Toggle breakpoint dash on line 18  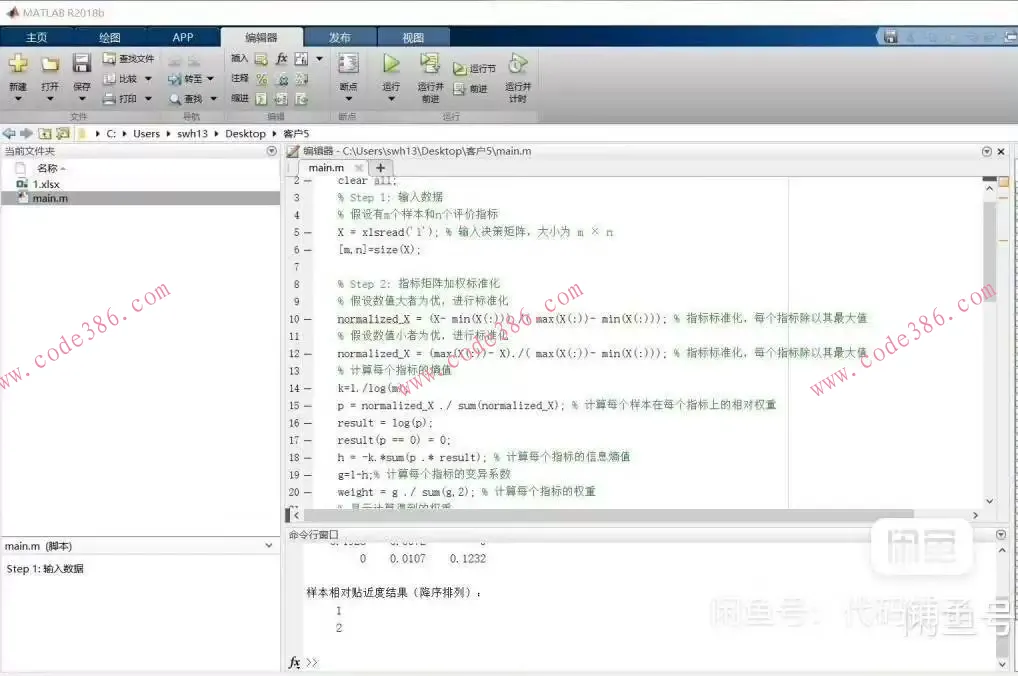tap(308, 458)
